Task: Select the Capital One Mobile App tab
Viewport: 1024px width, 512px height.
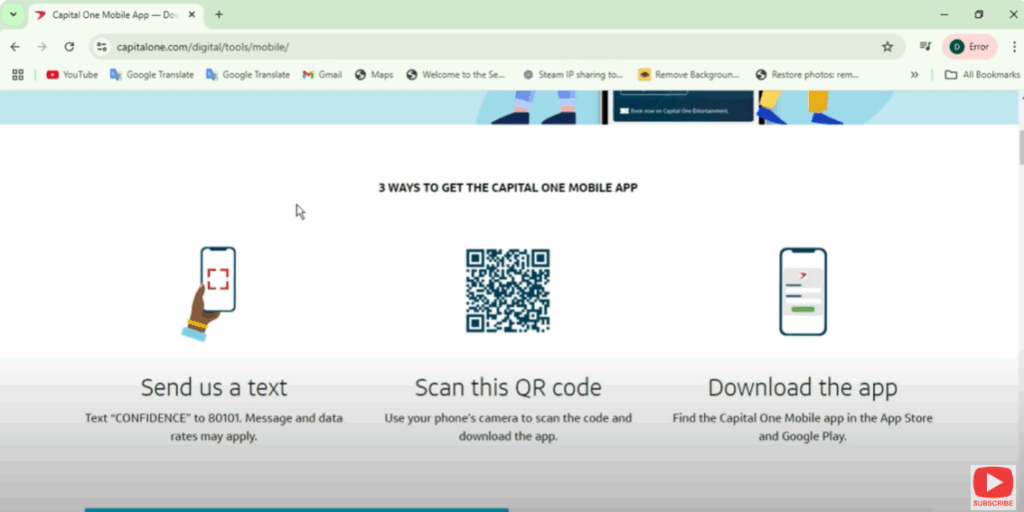Action: tap(116, 15)
